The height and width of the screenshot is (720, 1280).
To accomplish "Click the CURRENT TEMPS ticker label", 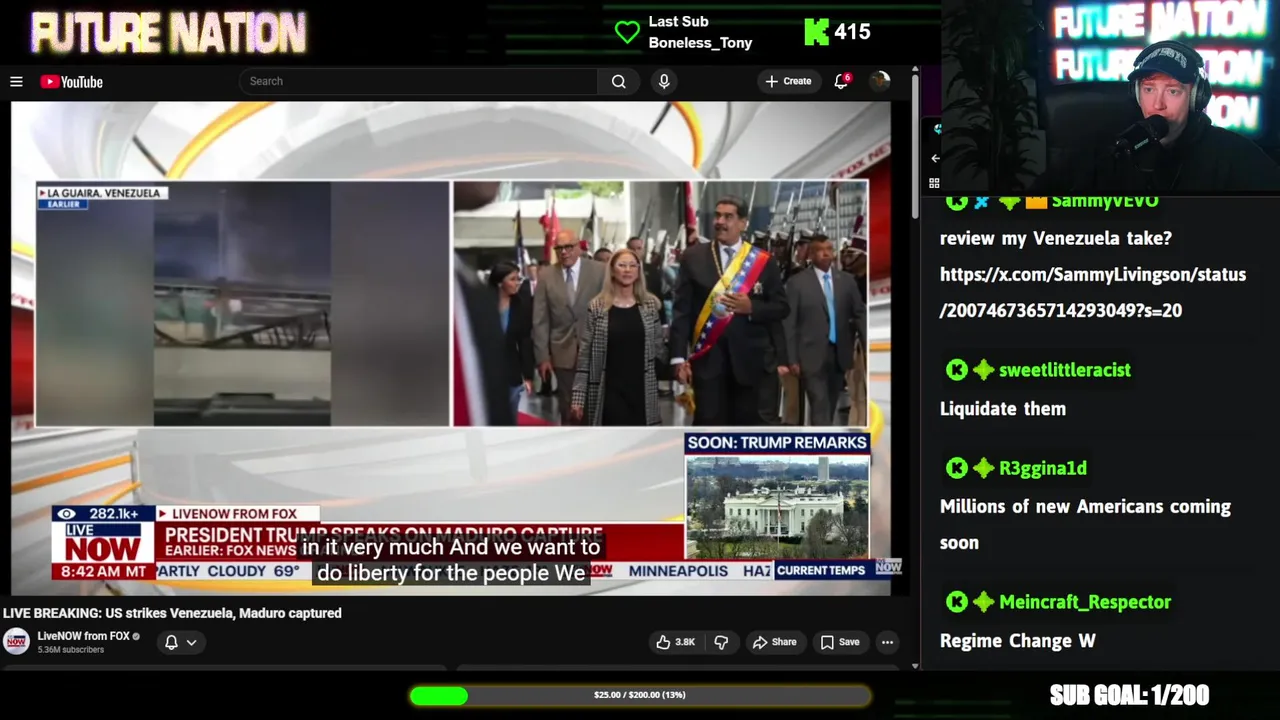I will click(x=821, y=570).
